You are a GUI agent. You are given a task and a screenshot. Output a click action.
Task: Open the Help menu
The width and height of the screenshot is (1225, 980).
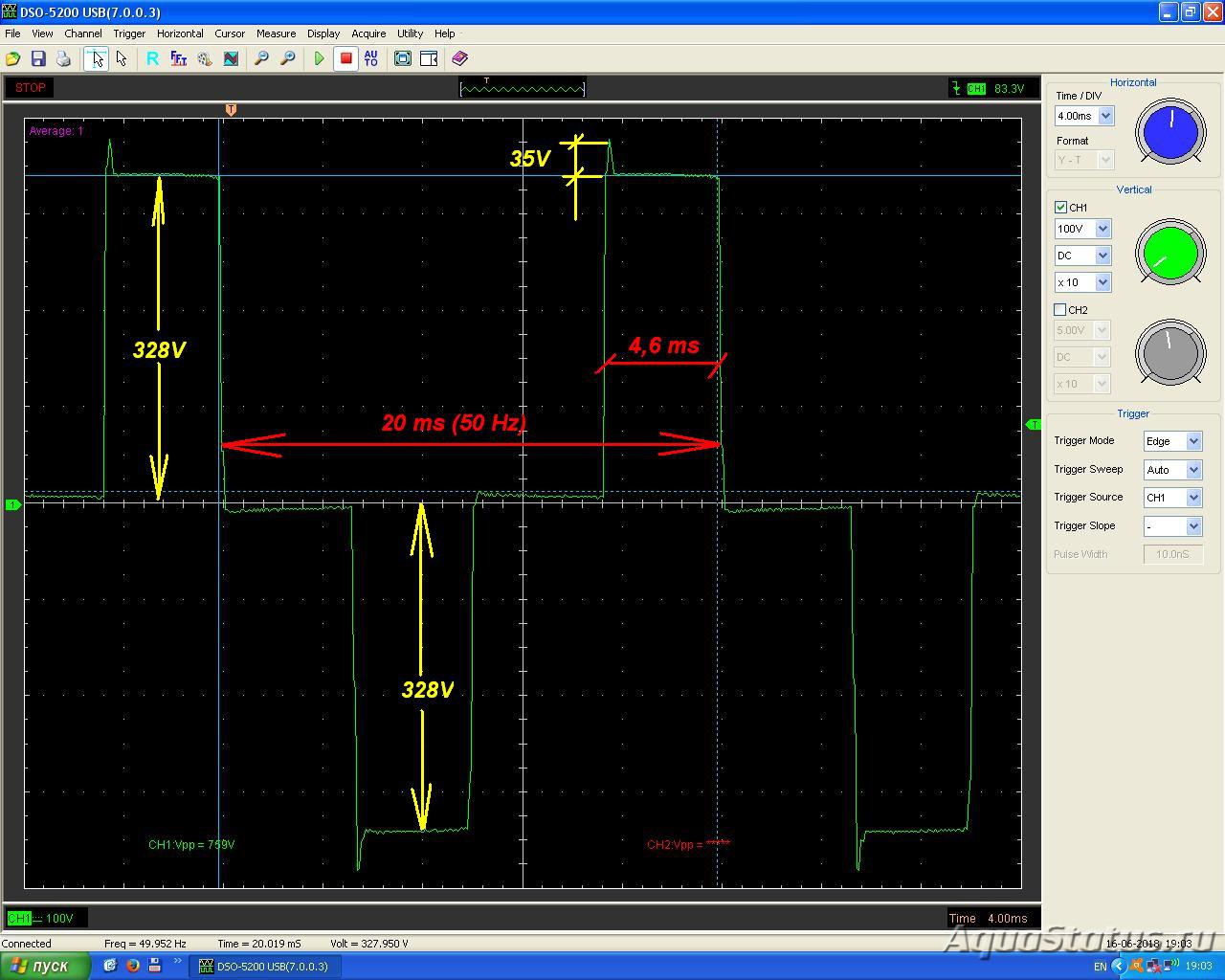click(445, 33)
